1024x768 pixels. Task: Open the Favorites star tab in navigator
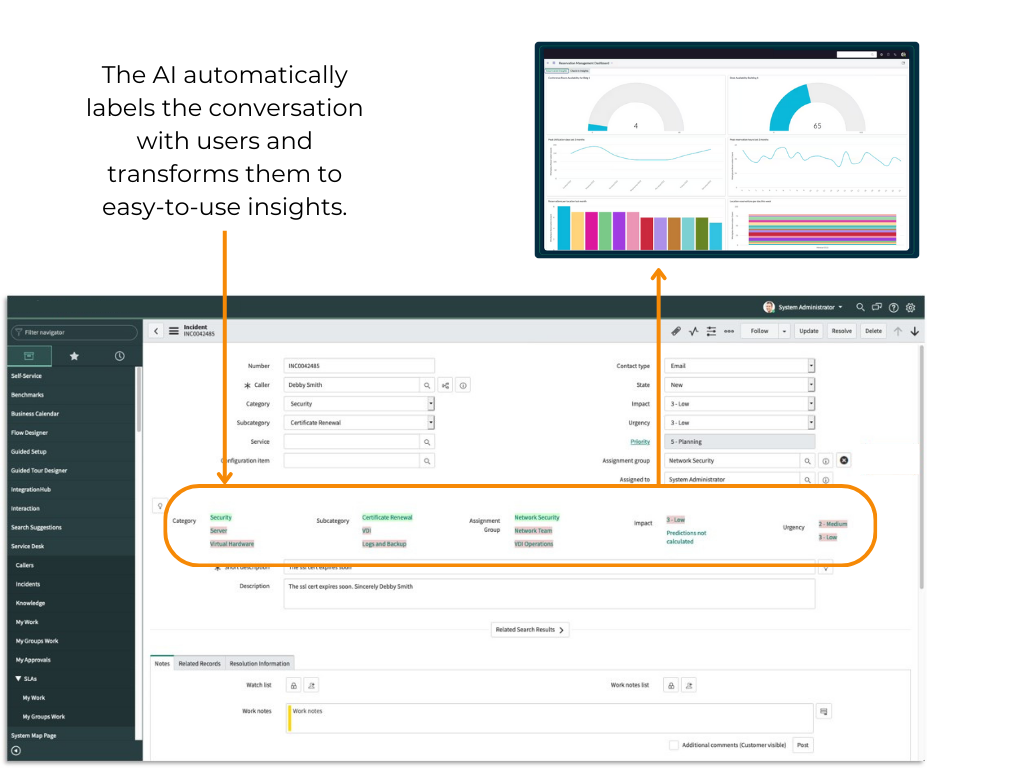click(74, 356)
